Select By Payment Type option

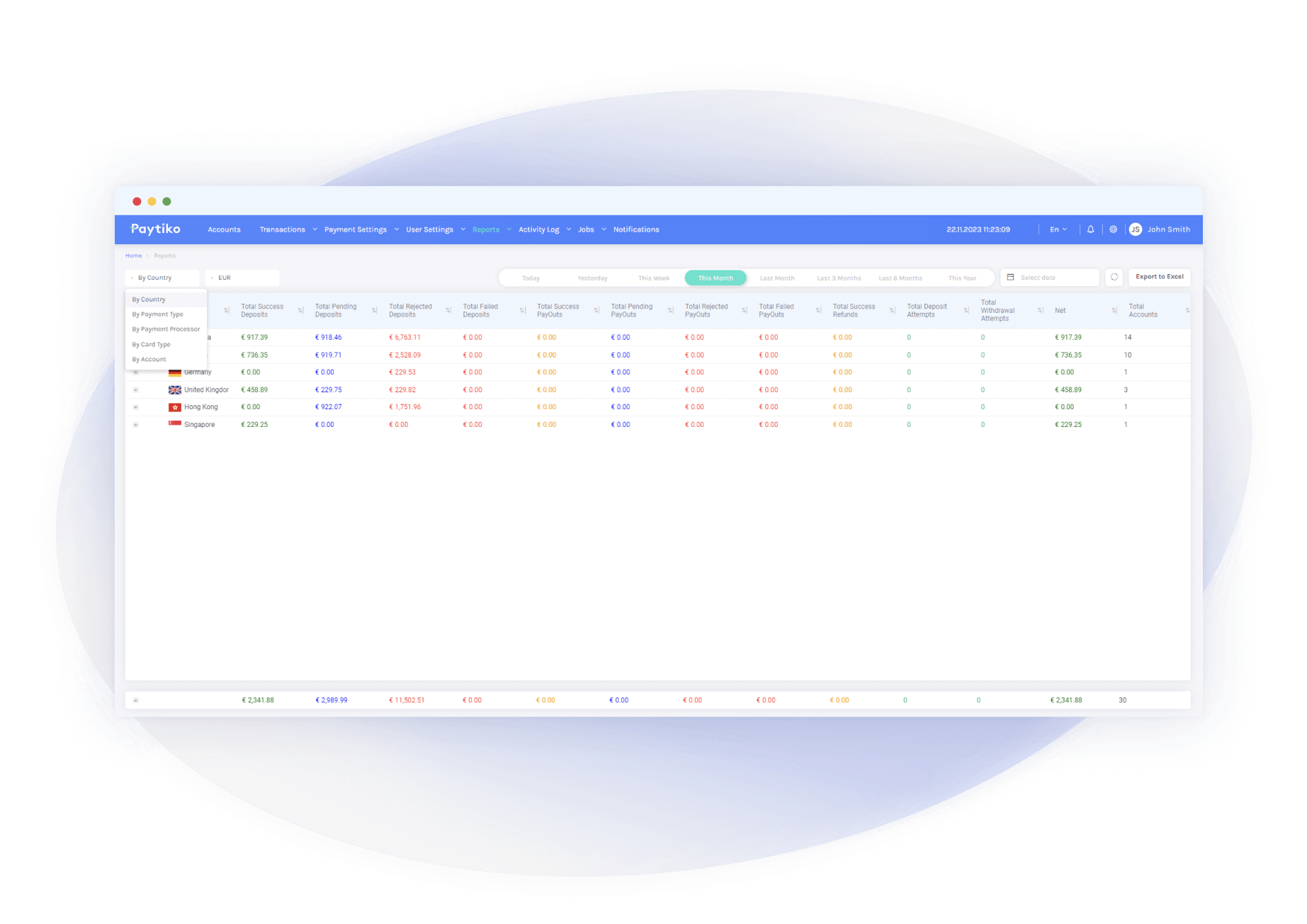pyautogui.click(x=166, y=314)
